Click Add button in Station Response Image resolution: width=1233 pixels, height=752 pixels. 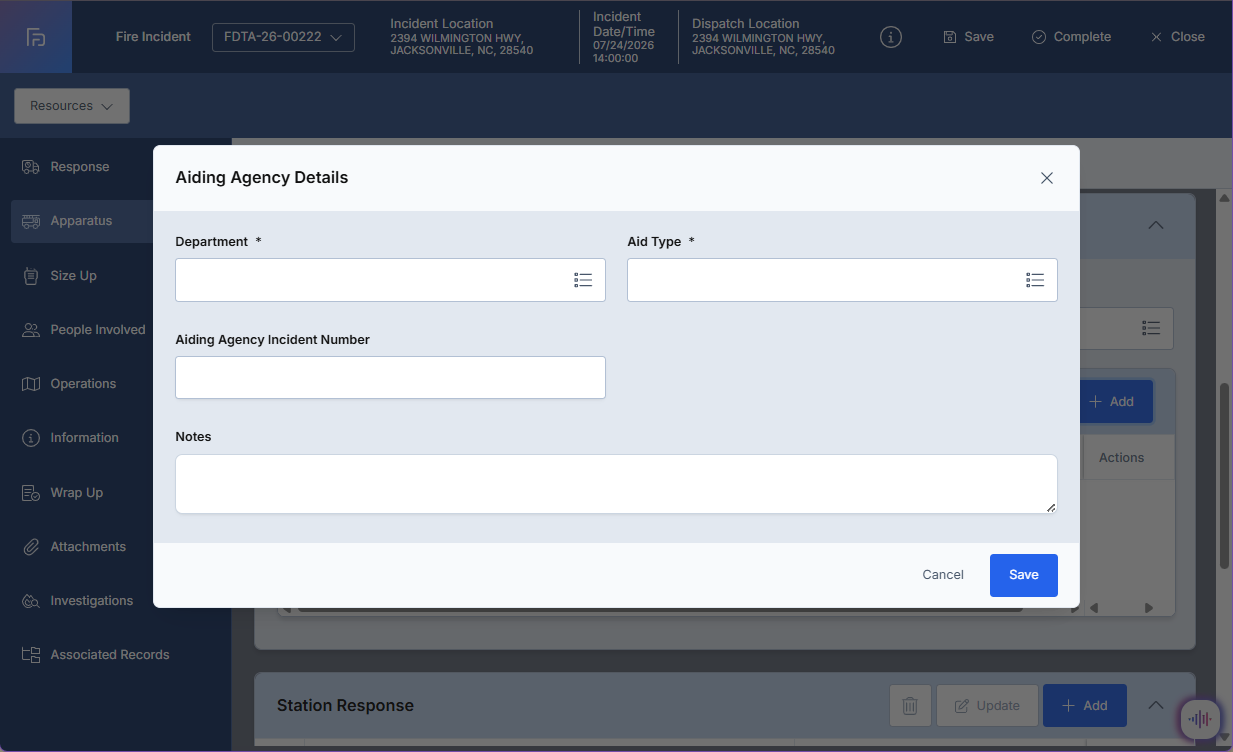click(x=1085, y=706)
